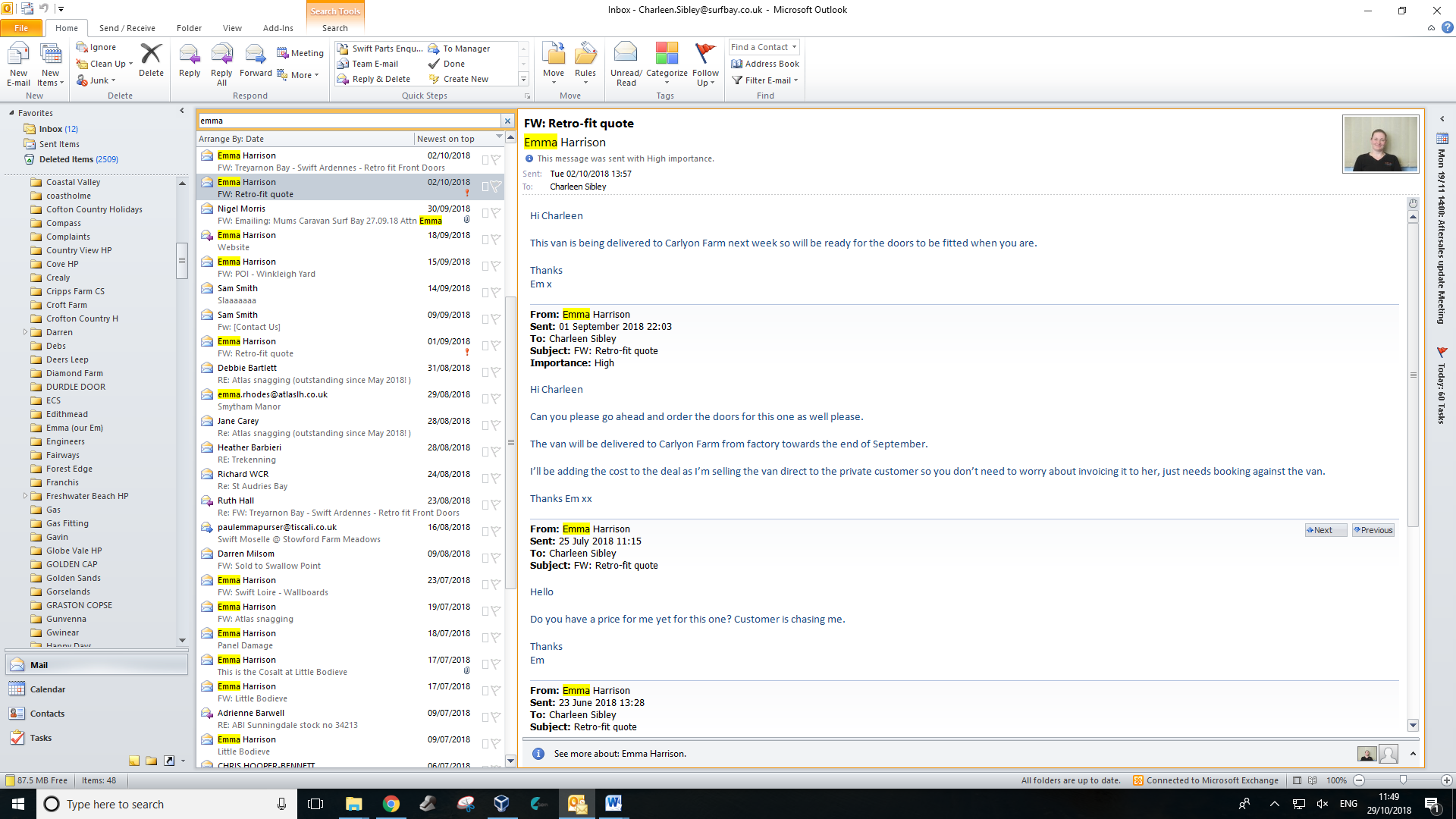Open the Folder ribbon tab
This screenshot has width=1456, height=819.
click(189, 28)
